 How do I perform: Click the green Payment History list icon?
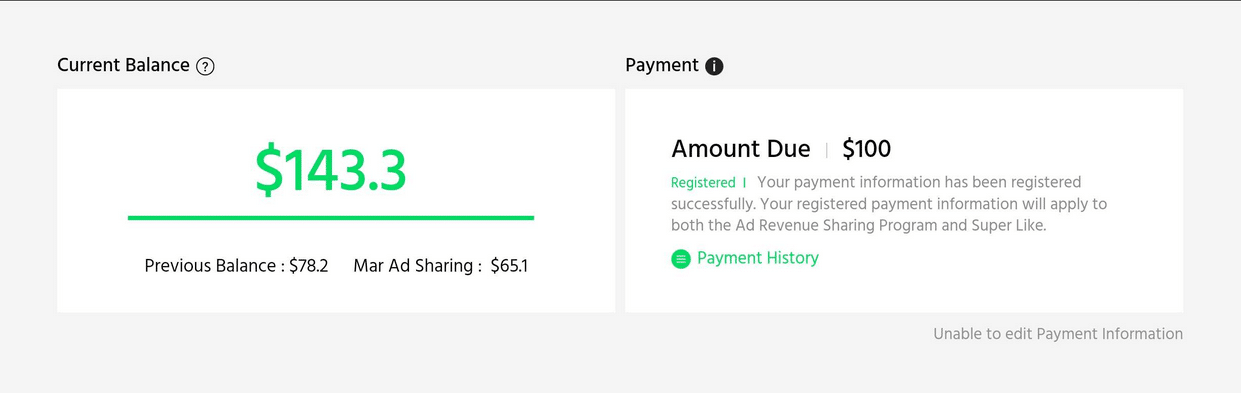681,259
